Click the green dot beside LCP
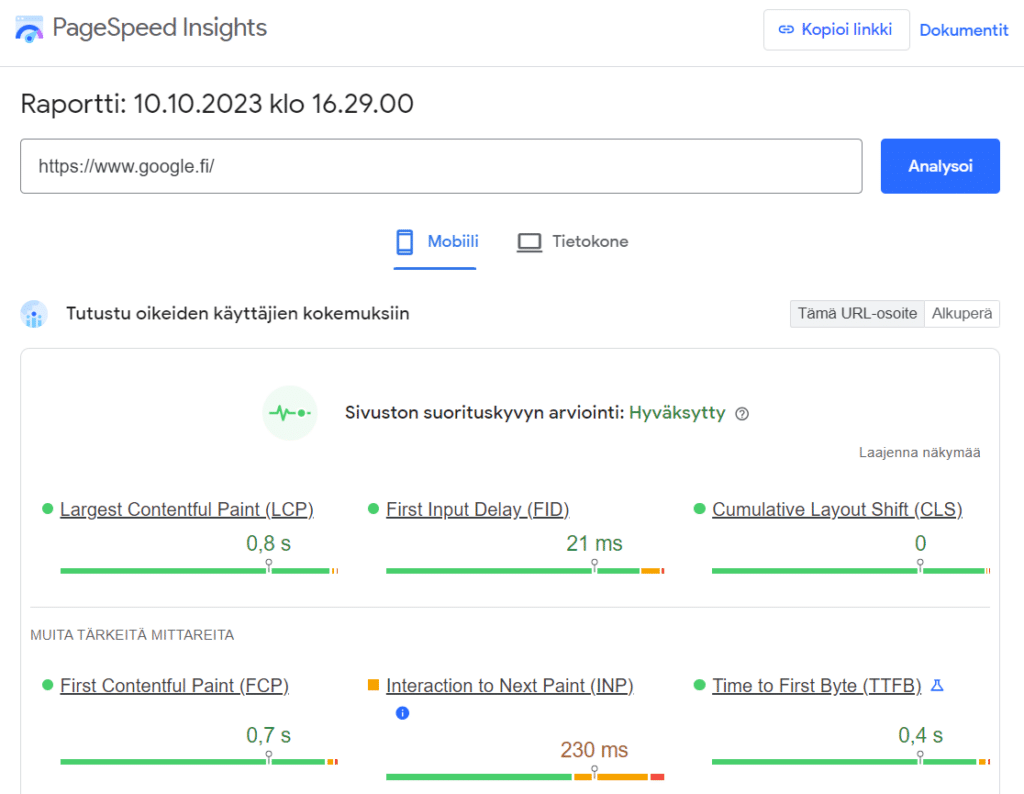This screenshot has height=794, width=1024. (47, 509)
